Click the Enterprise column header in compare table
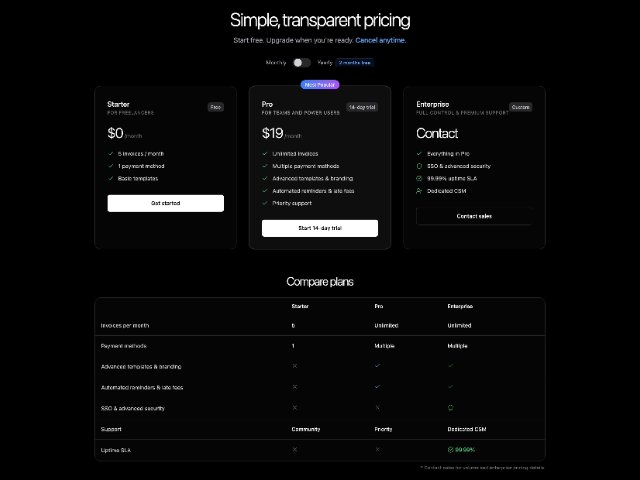This screenshot has width=640, height=480. (x=460, y=306)
